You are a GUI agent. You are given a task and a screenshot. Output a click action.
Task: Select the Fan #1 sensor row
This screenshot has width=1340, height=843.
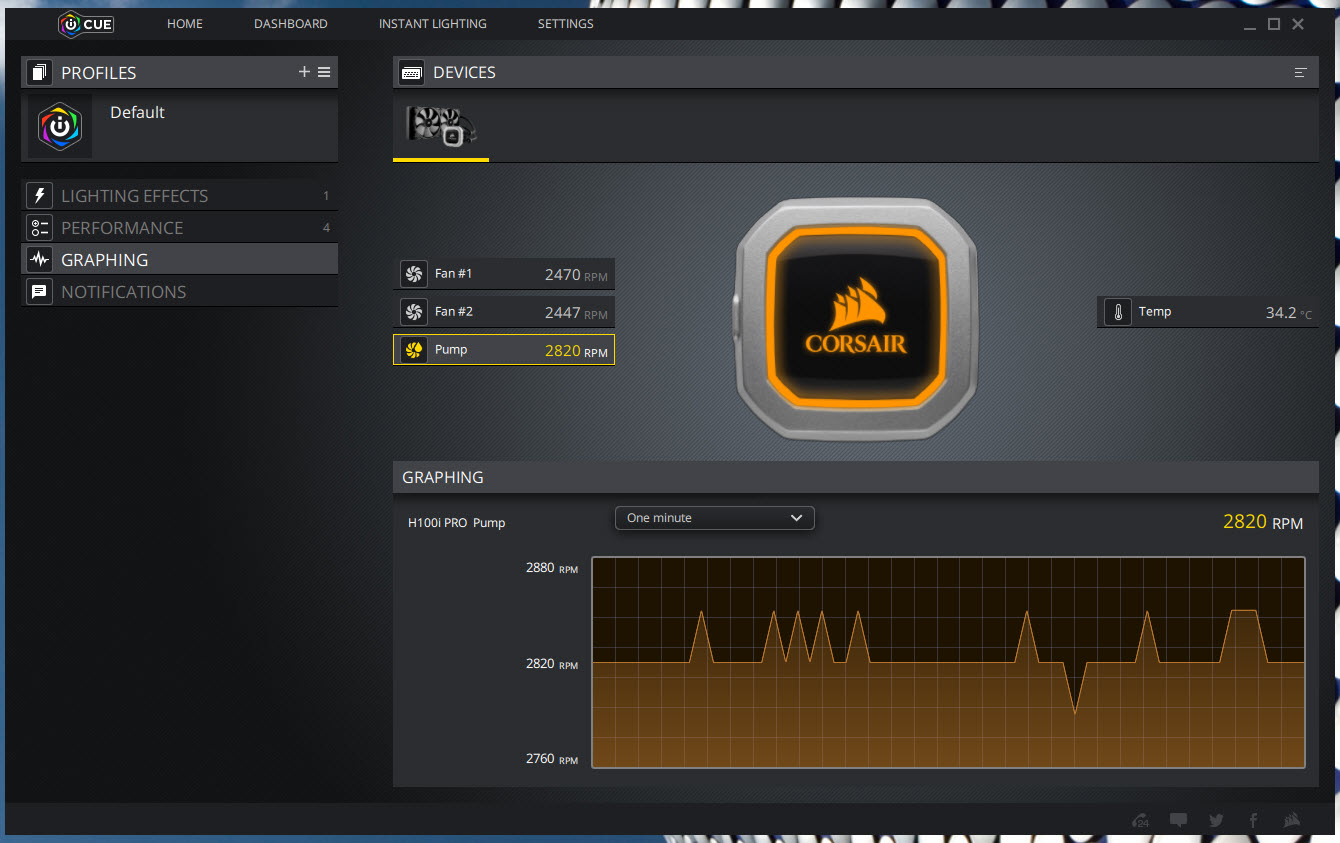pos(504,274)
